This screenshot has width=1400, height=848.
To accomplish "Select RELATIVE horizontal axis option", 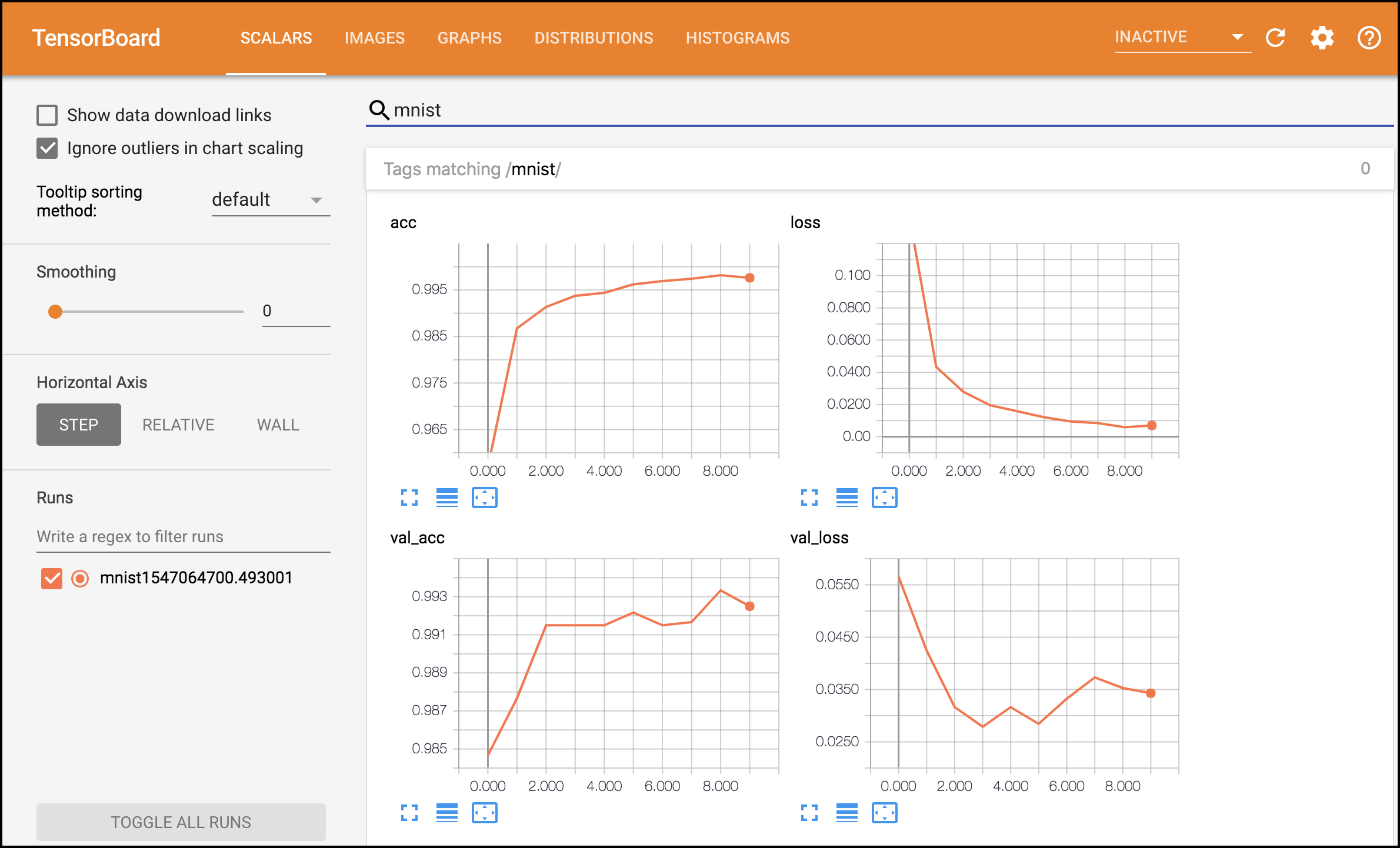I will click(178, 425).
